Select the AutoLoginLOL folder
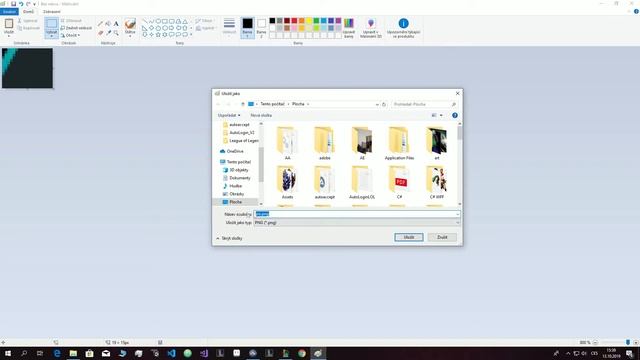Image resolution: width=640 pixels, height=360 pixels. 362,182
